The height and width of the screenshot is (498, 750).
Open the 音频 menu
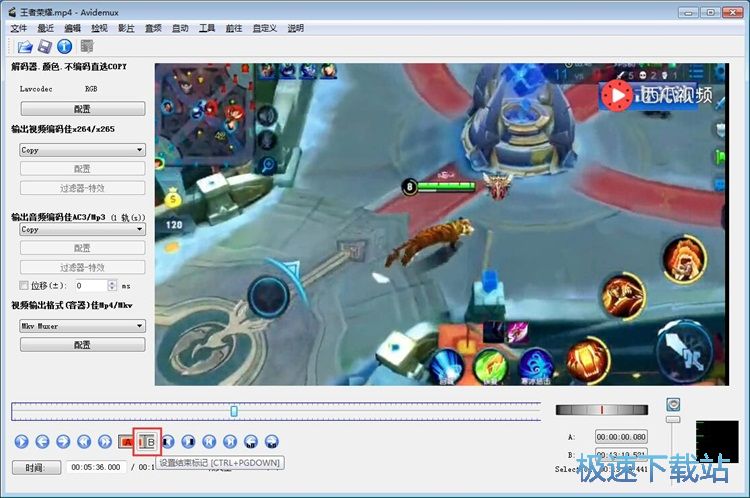(x=153, y=28)
